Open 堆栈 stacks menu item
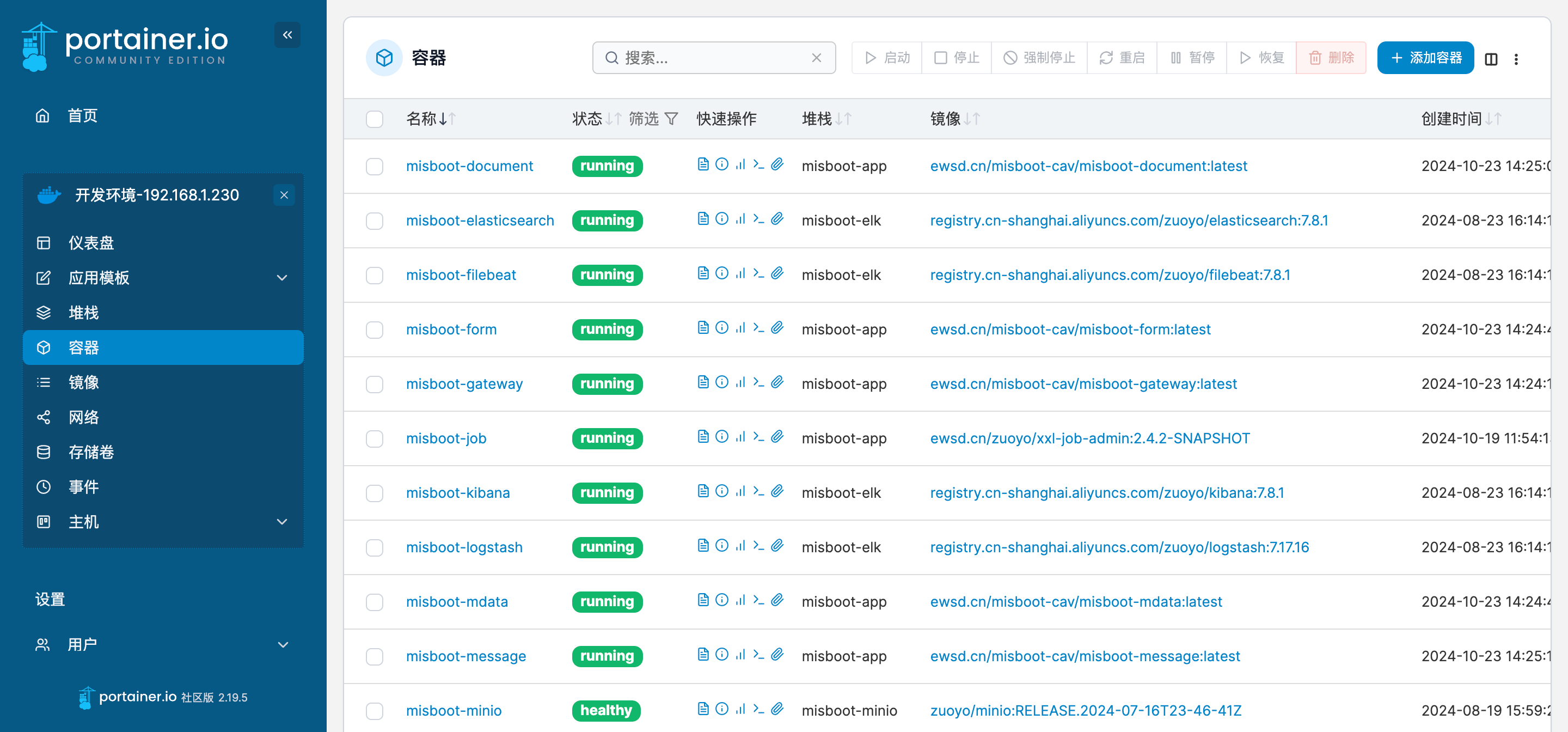1568x732 pixels. pos(163,313)
